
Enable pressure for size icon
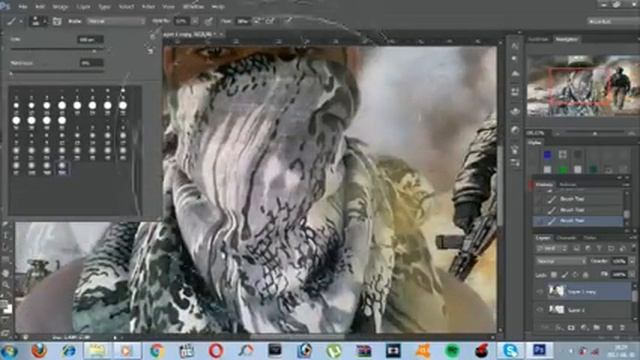(x=289, y=20)
